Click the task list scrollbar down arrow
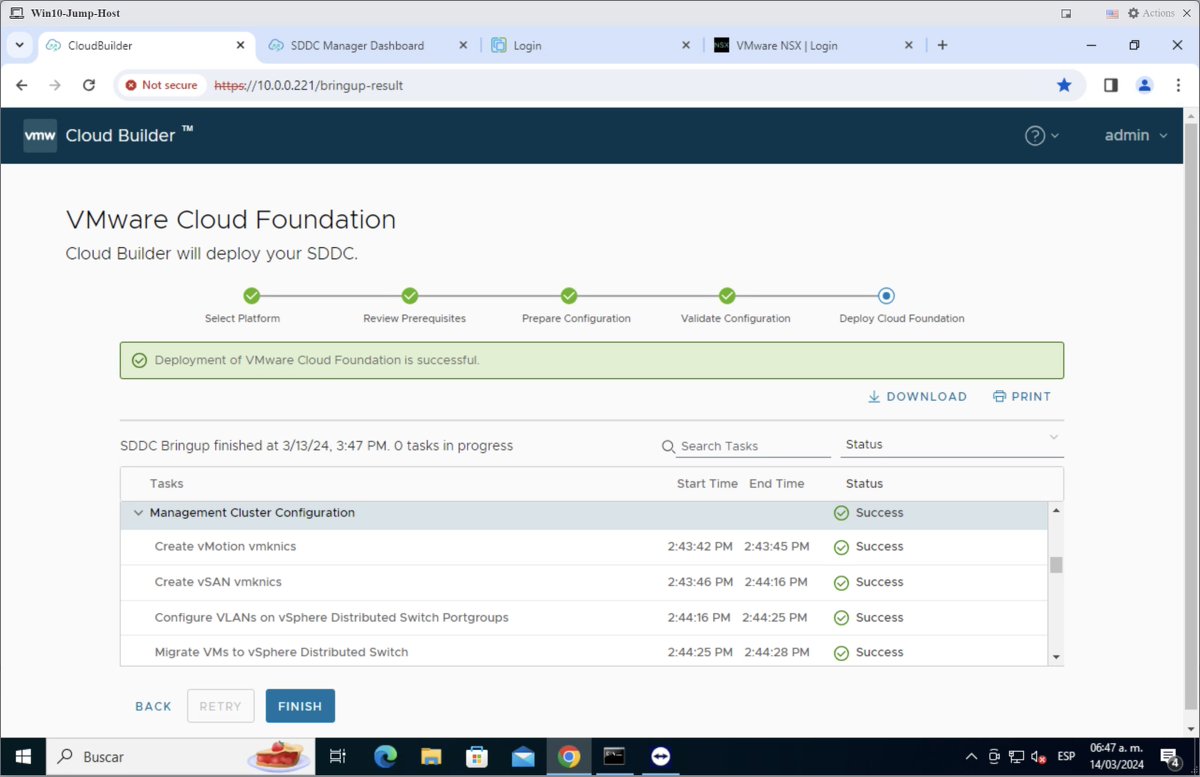 1056,657
